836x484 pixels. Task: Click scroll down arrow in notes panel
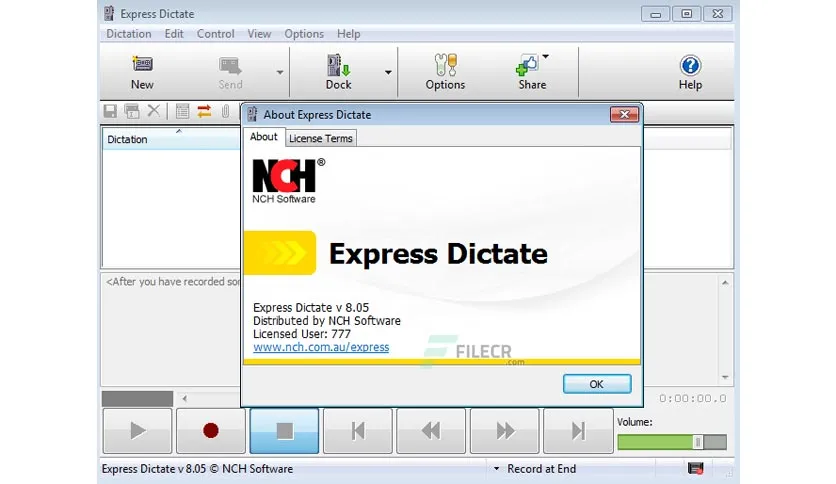[725, 377]
